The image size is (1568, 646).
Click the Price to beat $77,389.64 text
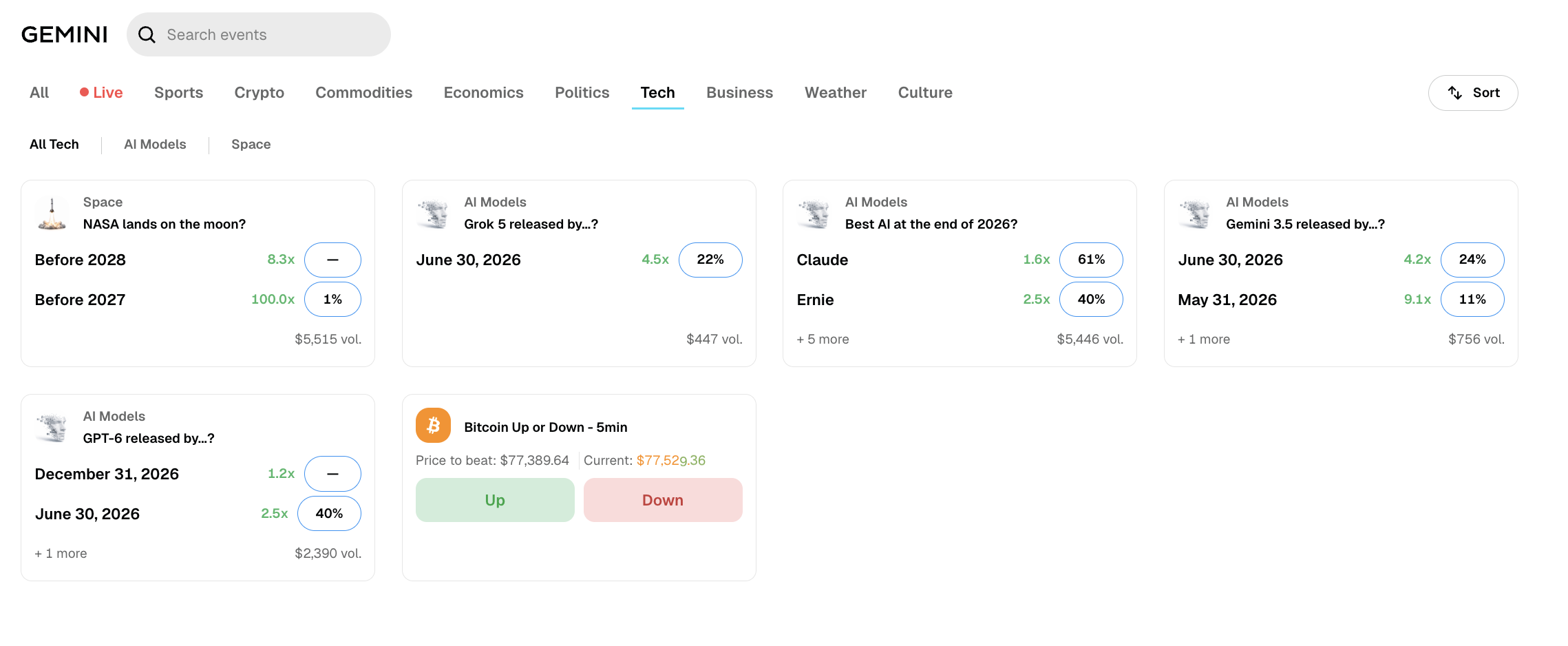click(493, 461)
